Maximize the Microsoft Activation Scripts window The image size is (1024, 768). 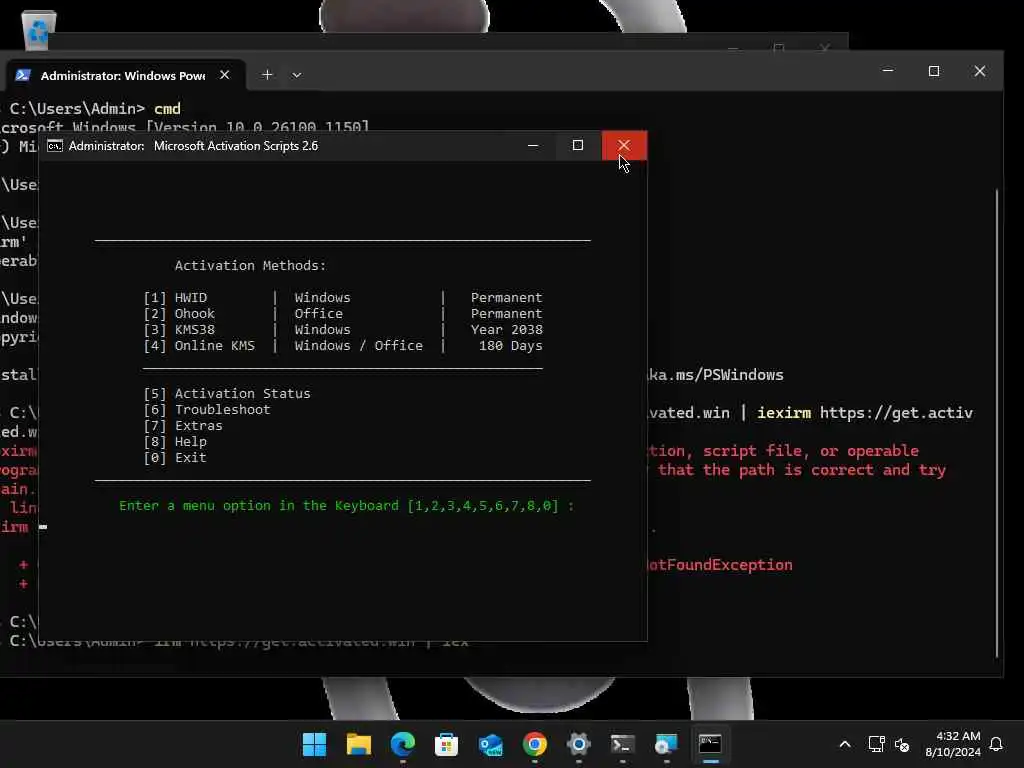pyautogui.click(x=578, y=146)
